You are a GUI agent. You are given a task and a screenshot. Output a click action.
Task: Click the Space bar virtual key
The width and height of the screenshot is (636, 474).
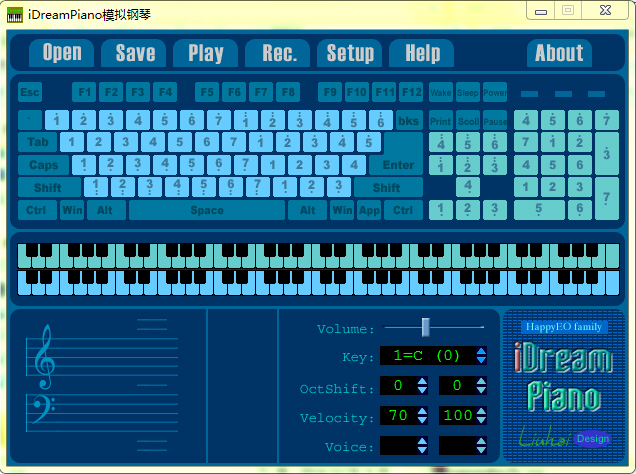pyautogui.click(x=207, y=210)
